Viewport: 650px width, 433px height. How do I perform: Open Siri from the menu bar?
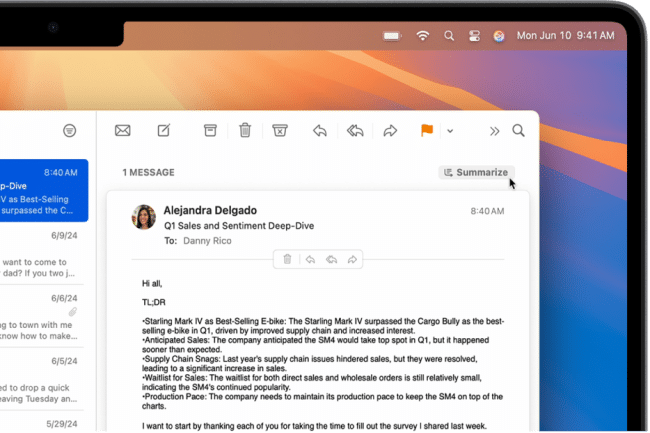pos(499,36)
